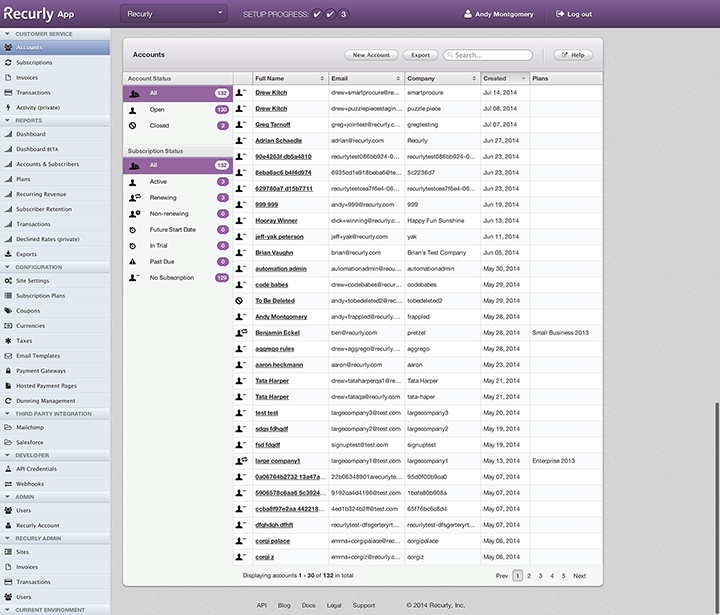The height and width of the screenshot is (615, 720).
Task: Click setup progress step 3 indicator
Action: click(x=344, y=14)
